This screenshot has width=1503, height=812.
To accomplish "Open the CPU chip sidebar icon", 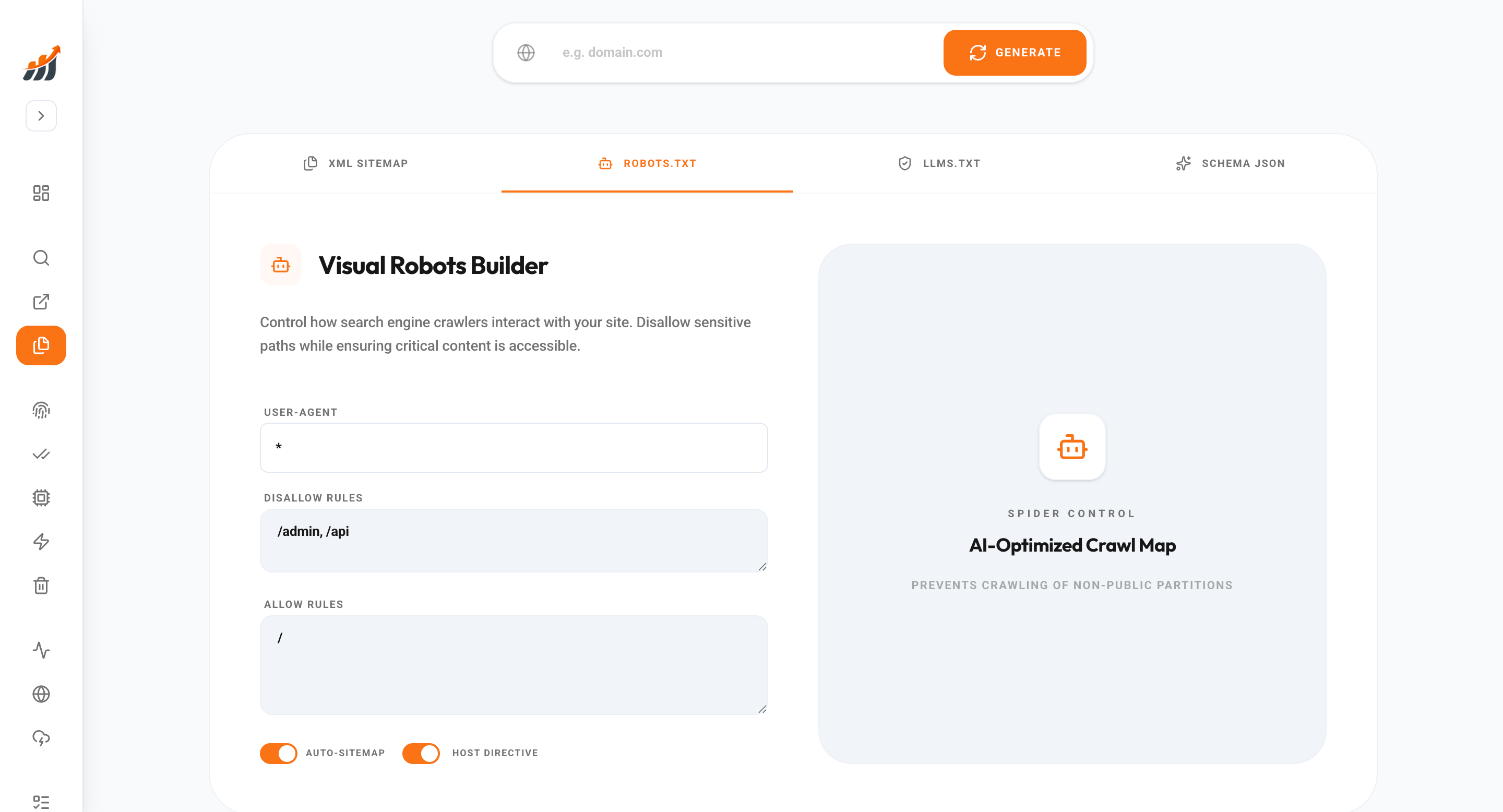I will pyautogui.click(x=41, y=498).
